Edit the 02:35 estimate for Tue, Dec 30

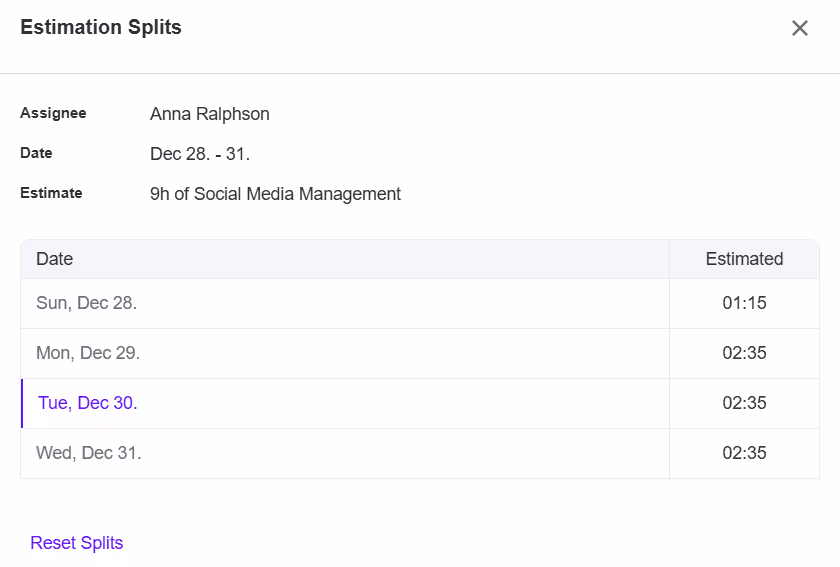click(x=744, y=403)
